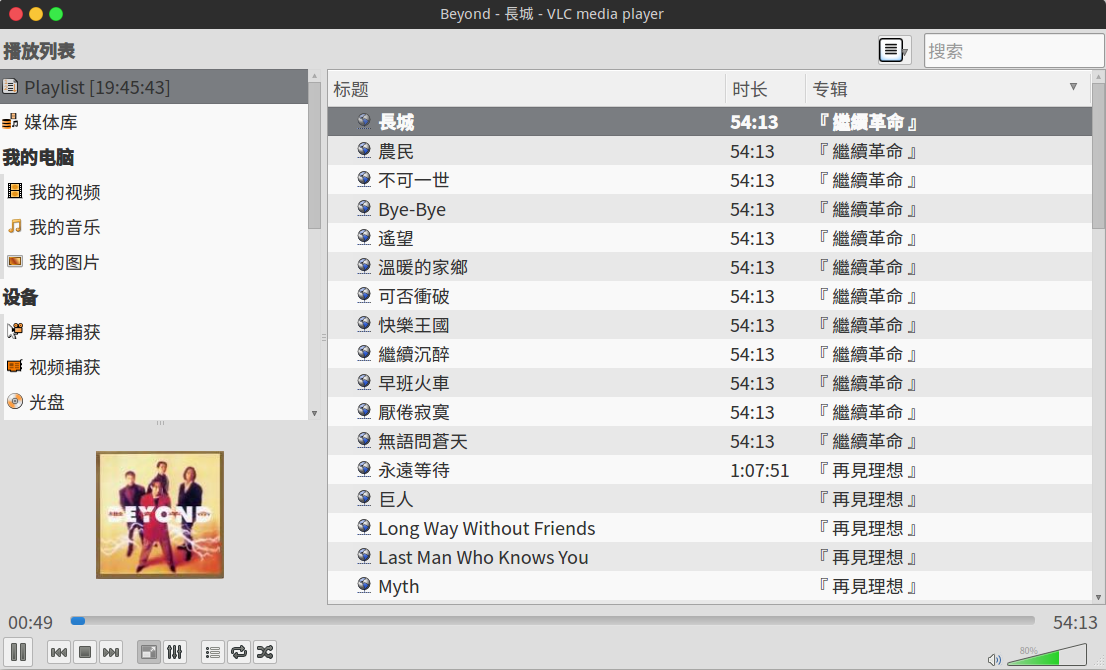Skip to the next track
Screen dimensions: 1106x670
111,652
